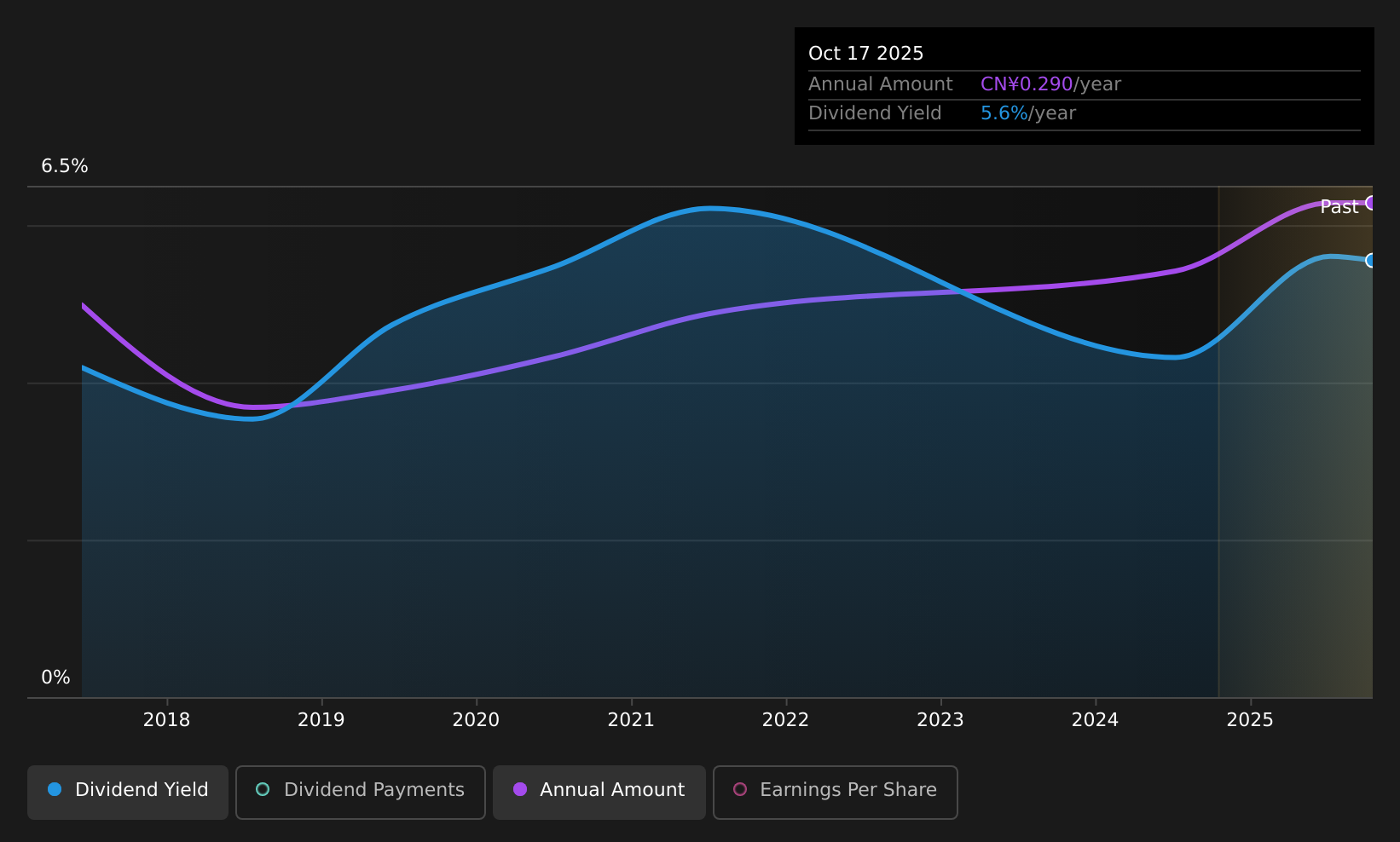Click the 2019 axis label
The height and width of the screenshot is (842, 1400).
coord(321,720)
